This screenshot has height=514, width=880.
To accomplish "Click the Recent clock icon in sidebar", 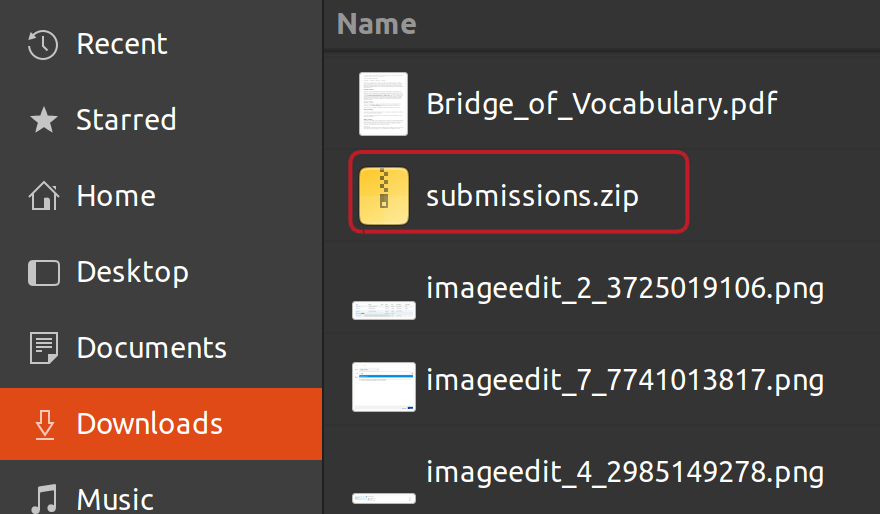I will pyautogui.click(x=43, y=44).
